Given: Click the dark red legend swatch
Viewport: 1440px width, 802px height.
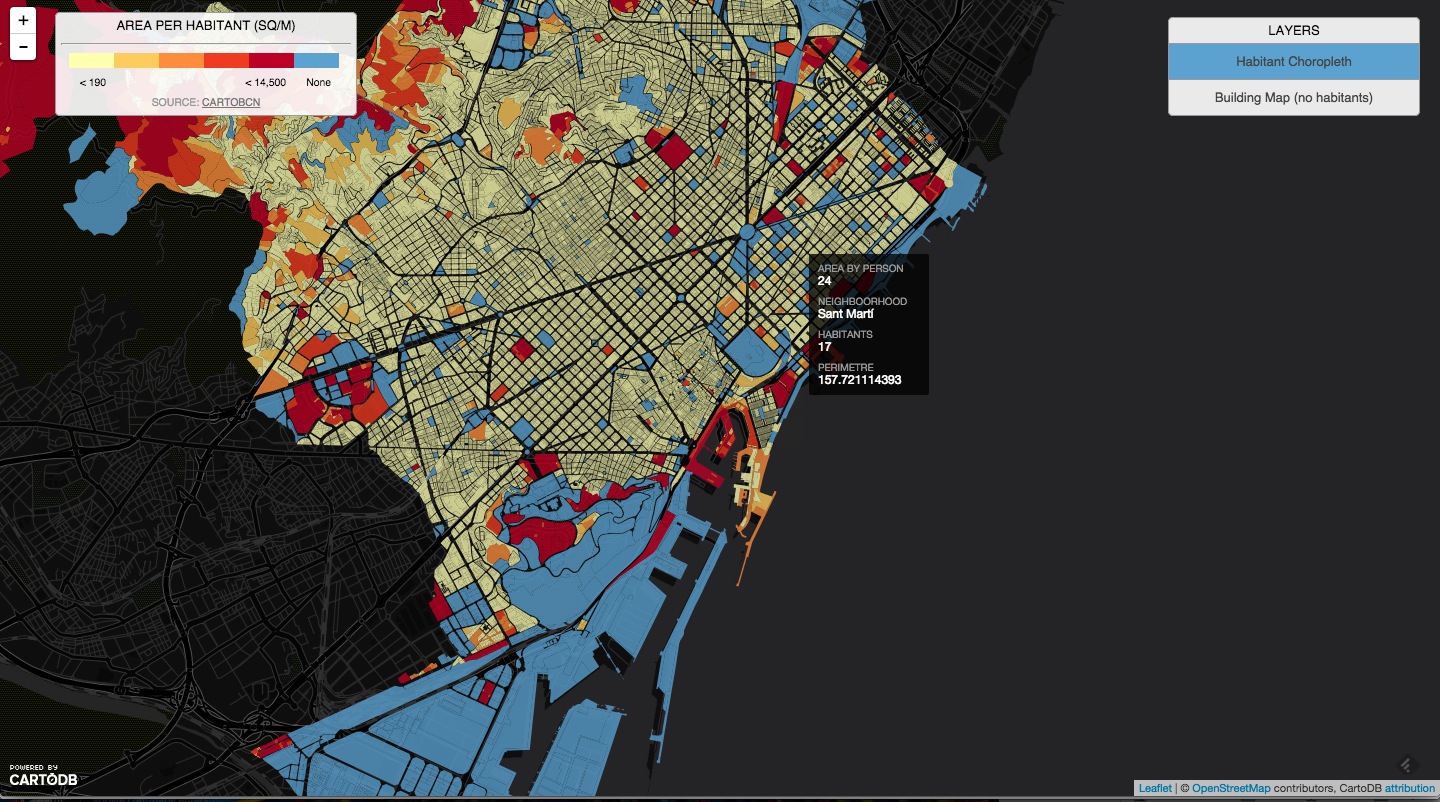Looking at the screenshot, I should coord(272,60).
